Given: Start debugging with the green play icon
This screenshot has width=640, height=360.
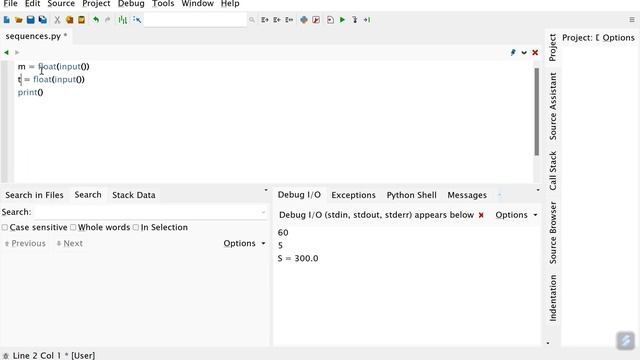Looking at the screenshot, I should click(342, 20).
